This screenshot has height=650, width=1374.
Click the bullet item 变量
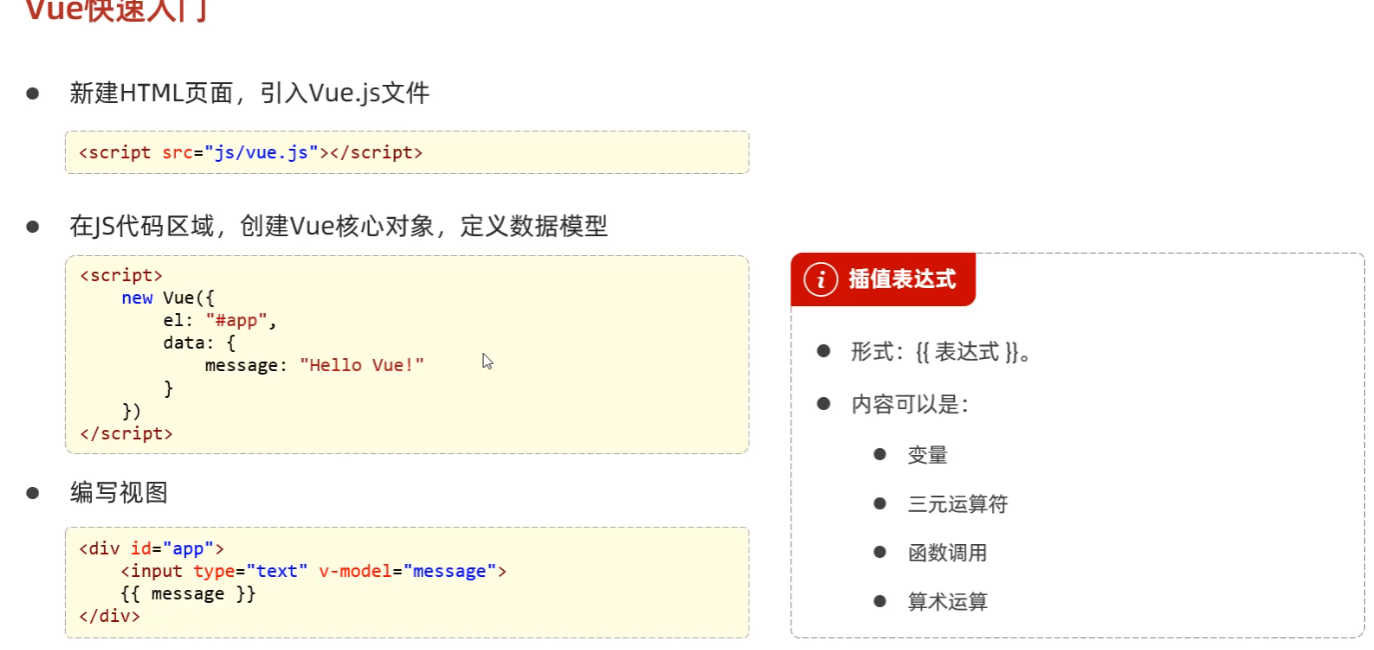coord(927,455)
